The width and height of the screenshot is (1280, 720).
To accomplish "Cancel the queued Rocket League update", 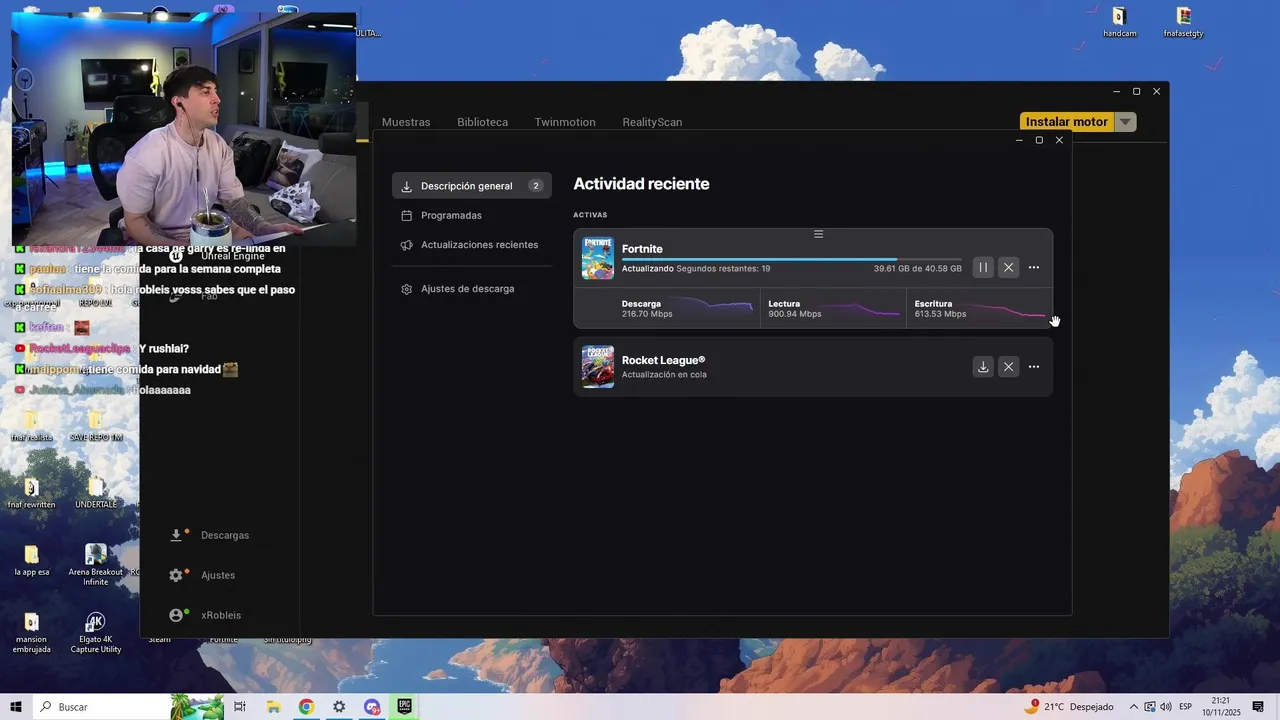I will click(x=1008, y=367).
